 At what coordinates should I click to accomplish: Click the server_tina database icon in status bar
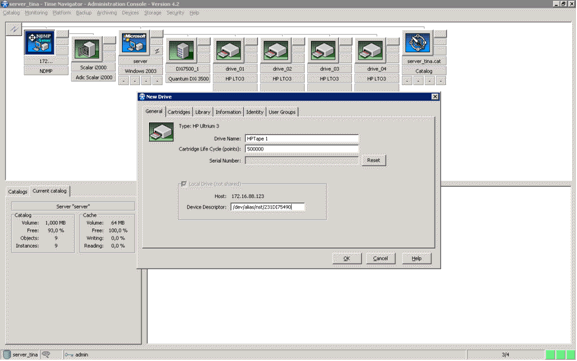7,354
